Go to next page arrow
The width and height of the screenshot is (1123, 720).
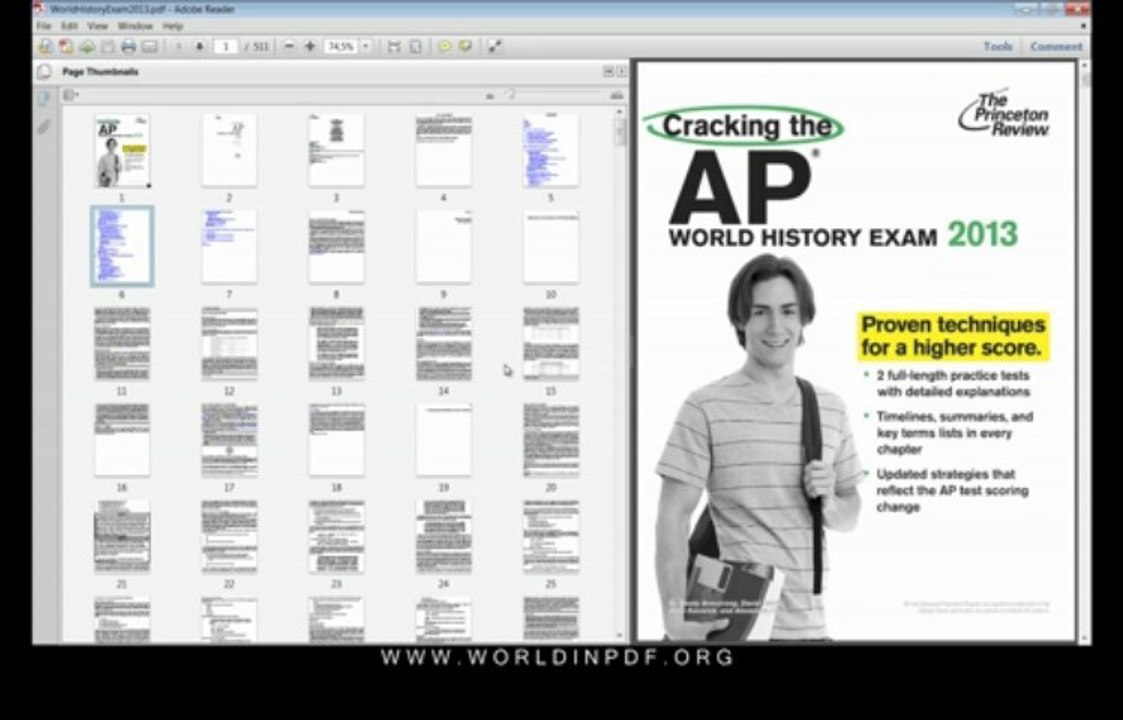pos(200,47)
